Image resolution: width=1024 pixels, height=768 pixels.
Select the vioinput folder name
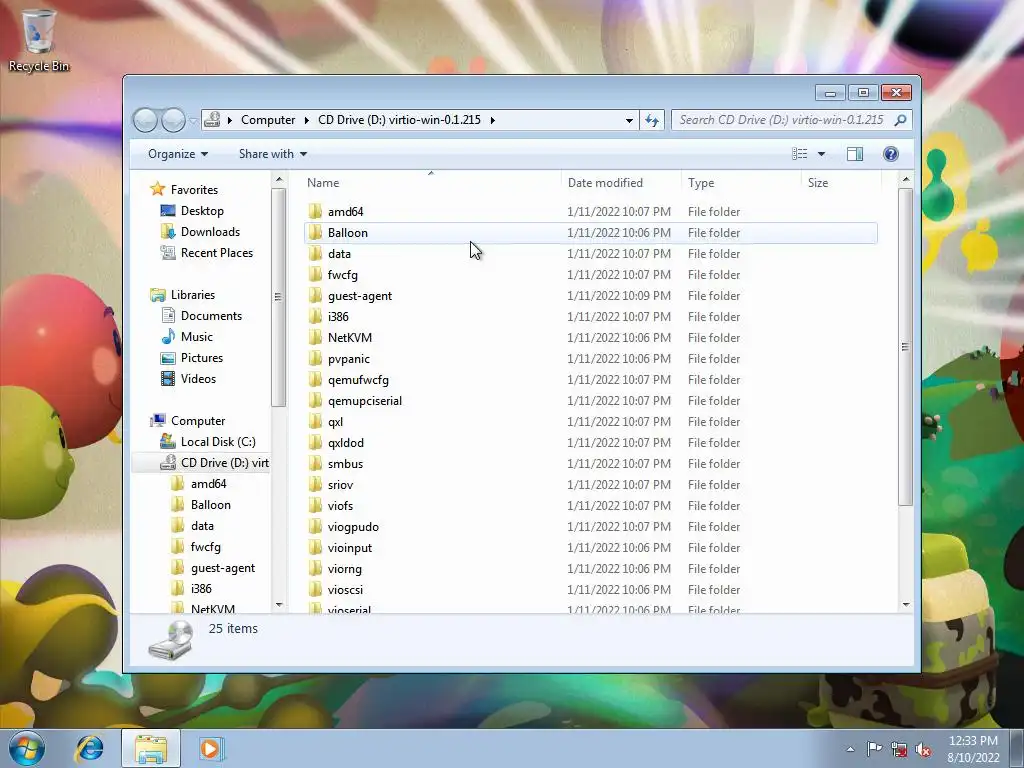[349, 547]
